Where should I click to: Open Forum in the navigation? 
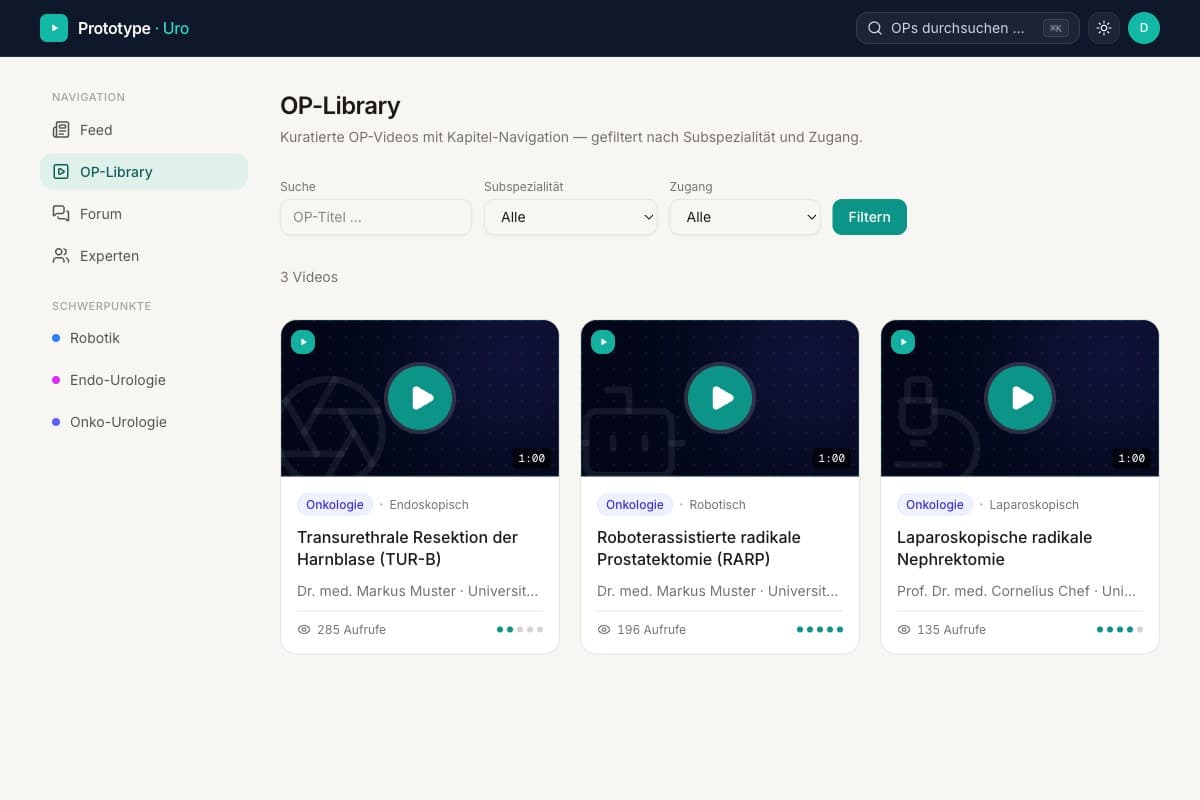coord(144,214)
